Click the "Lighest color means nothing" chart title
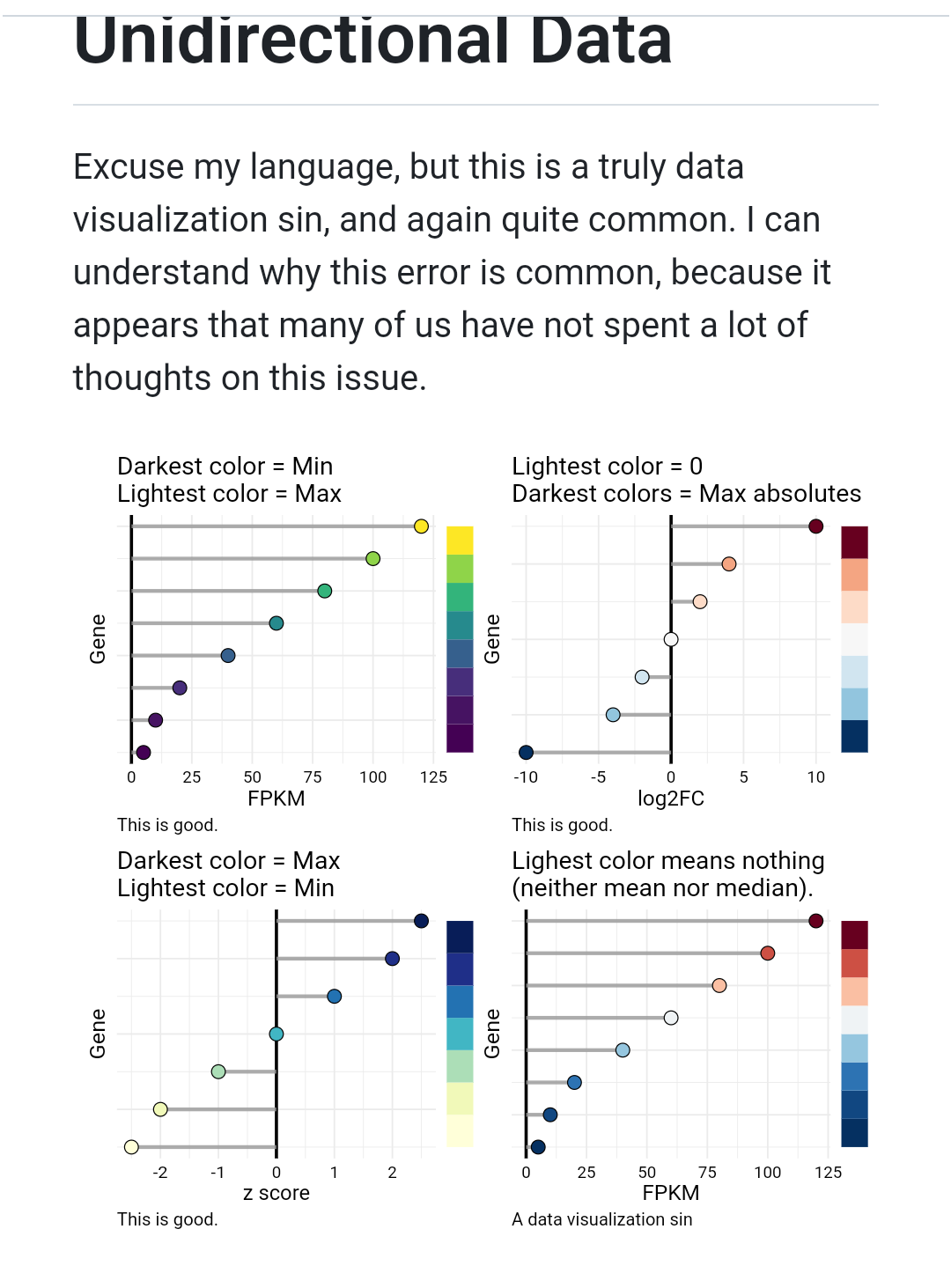Screen dimensions: 951x1288 coord(668,861)
